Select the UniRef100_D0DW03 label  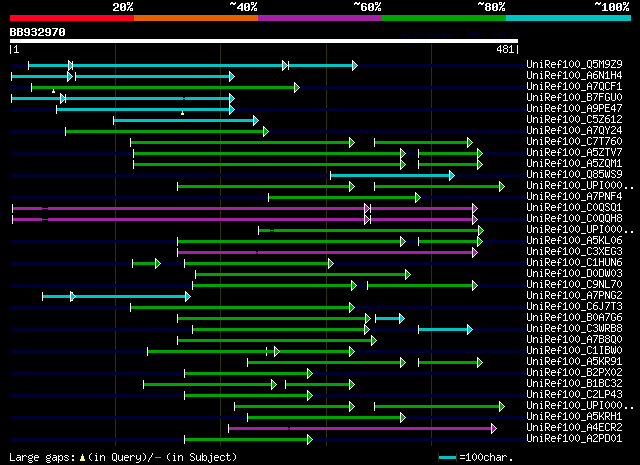(574, 274)
